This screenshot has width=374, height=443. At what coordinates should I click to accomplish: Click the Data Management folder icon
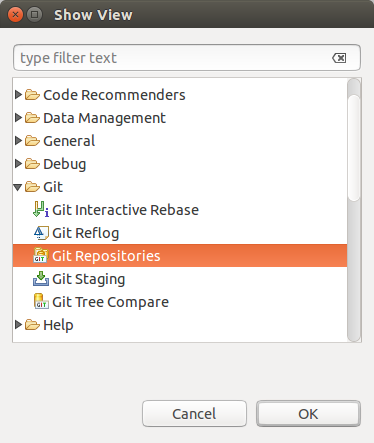(32, 118)
